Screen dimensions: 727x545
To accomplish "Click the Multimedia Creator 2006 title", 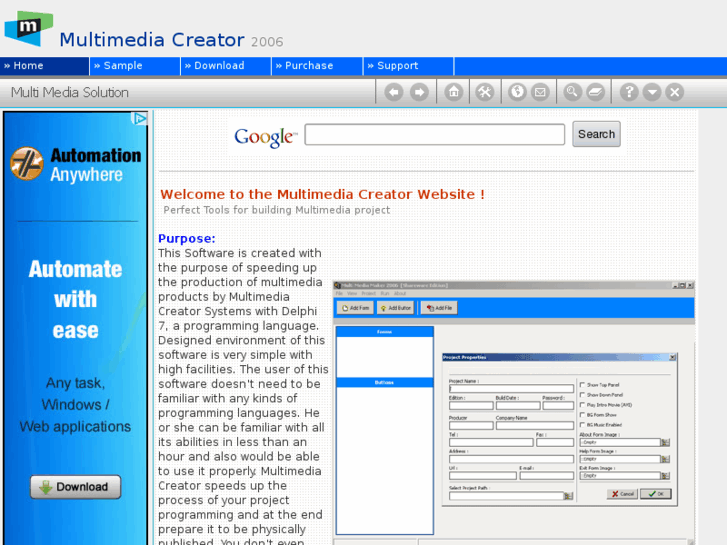I will click(x=171, y=40).
